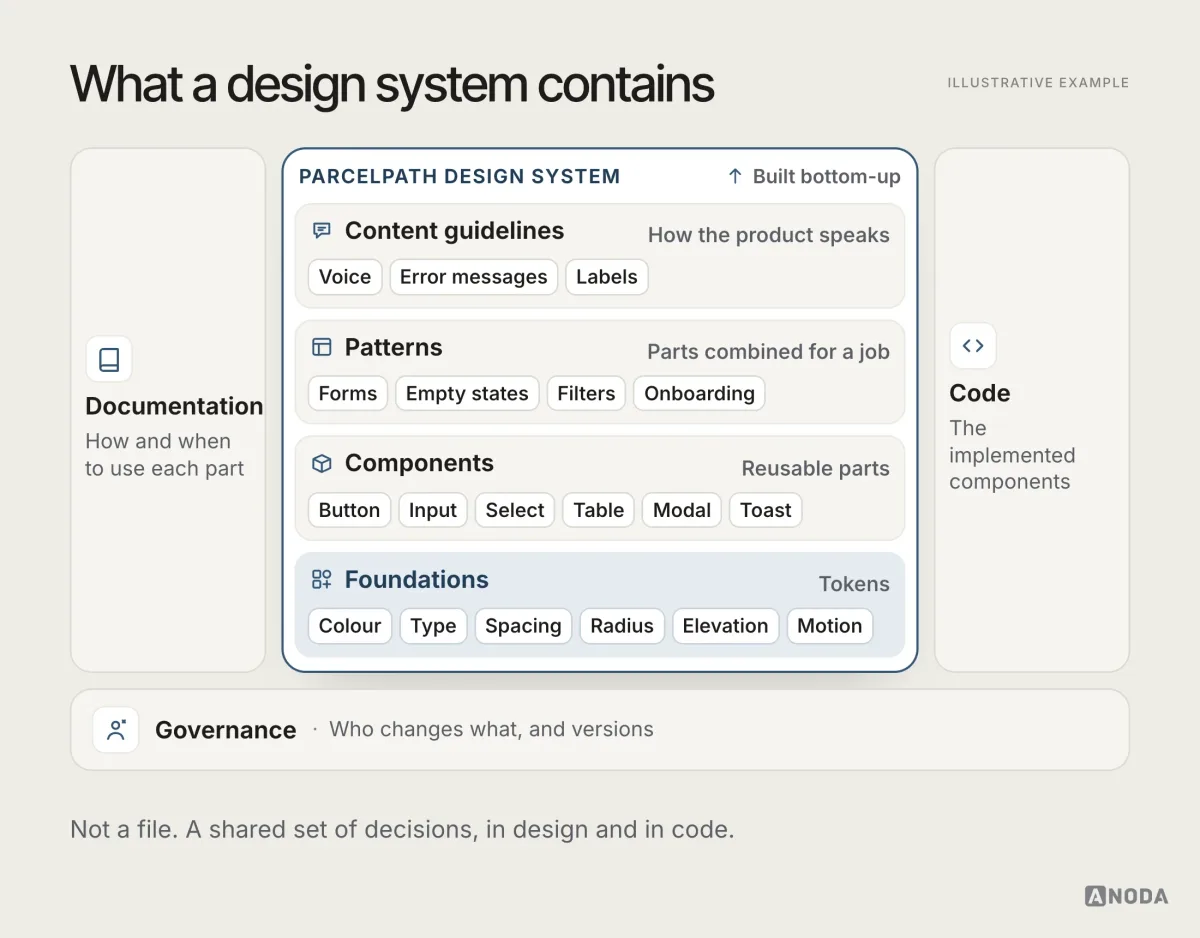Viewport: 1200px width, 938px height.
Task: Click the Content guidelines speech bubble icon
Action: click(321, 231)
